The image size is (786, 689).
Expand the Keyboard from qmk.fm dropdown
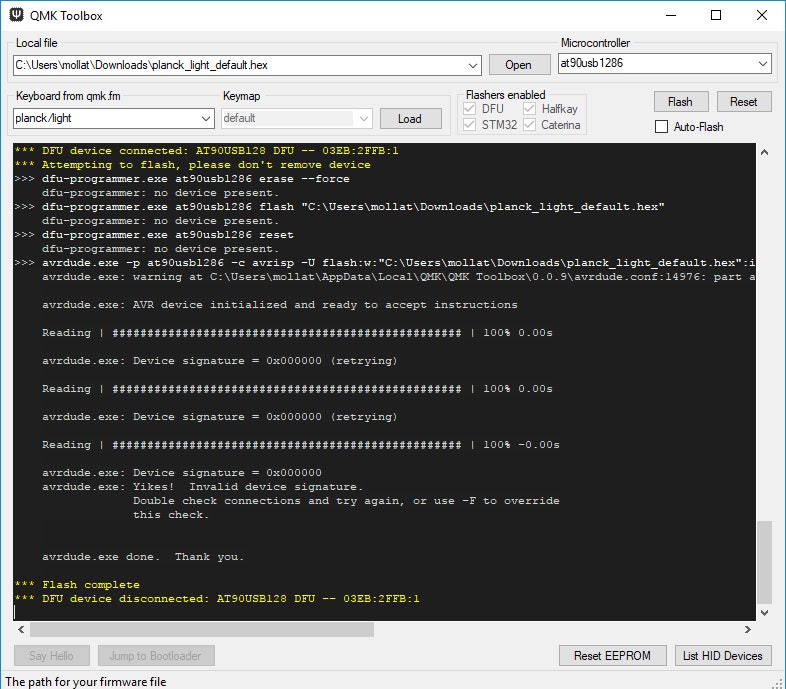click(206, 118)
